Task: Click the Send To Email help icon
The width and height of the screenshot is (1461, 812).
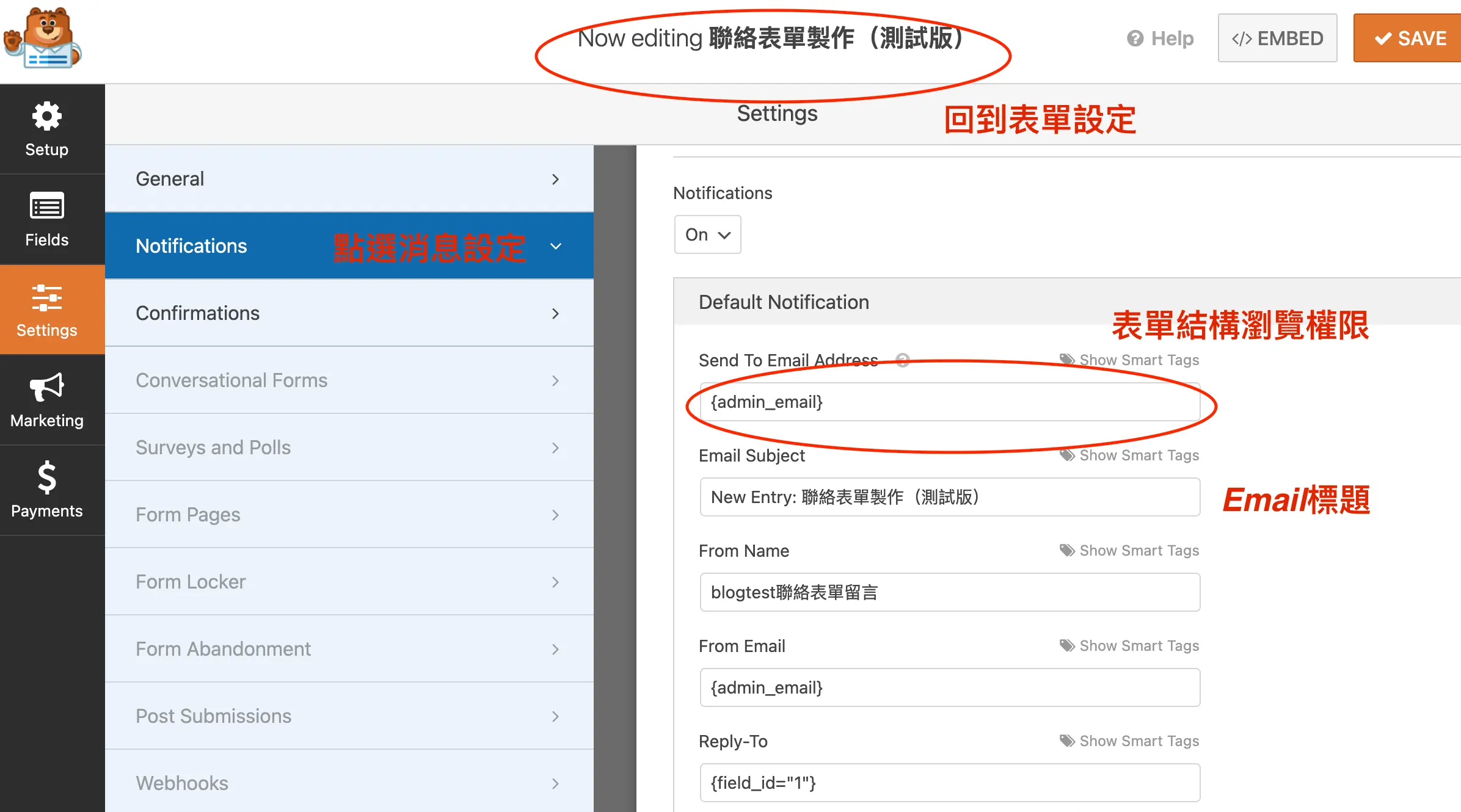Action: pos(903,360)
